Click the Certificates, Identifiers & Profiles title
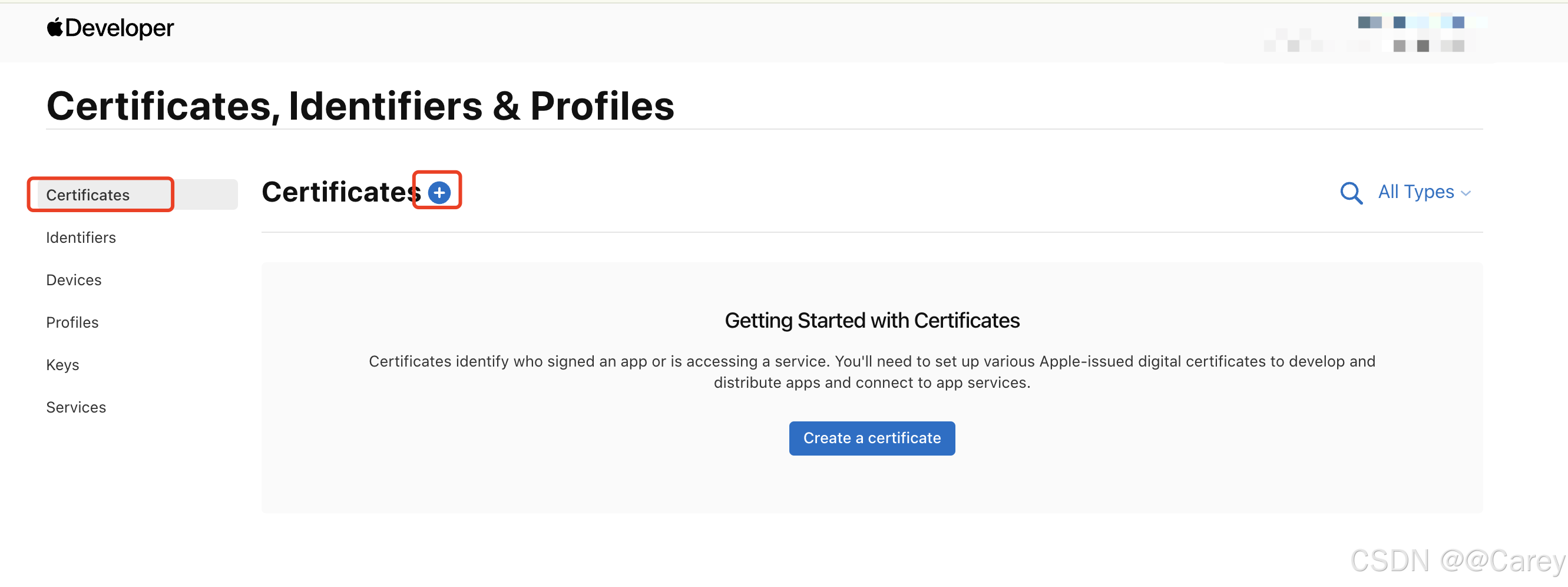This screenshot has height=587, width=1568. click(360, 106)
